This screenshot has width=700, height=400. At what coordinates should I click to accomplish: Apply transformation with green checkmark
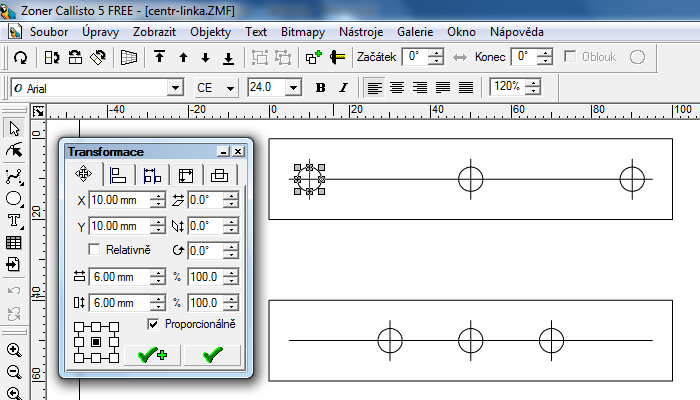(x=212, y=355)
